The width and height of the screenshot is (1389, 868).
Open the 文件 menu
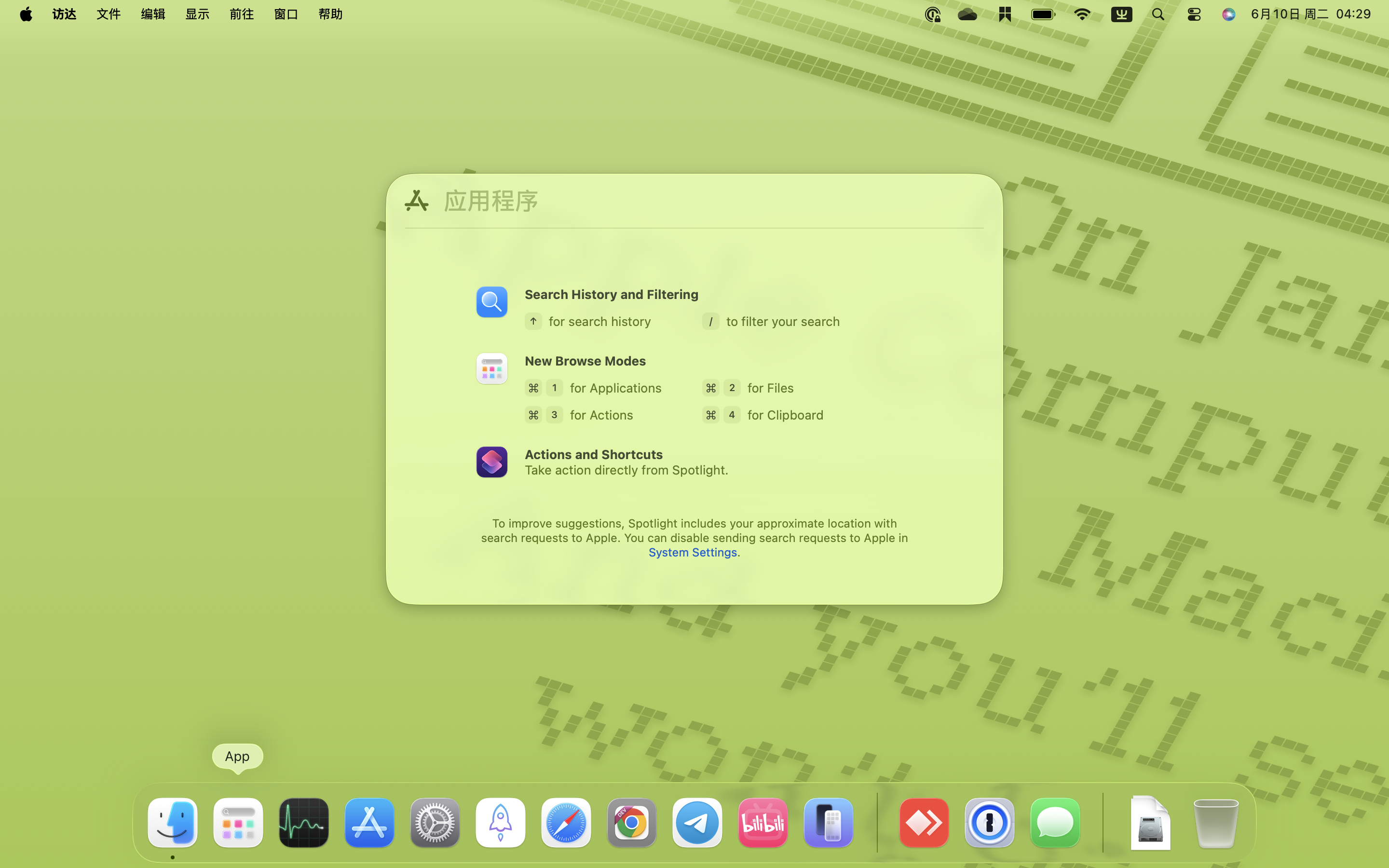(x=108, y=14)
